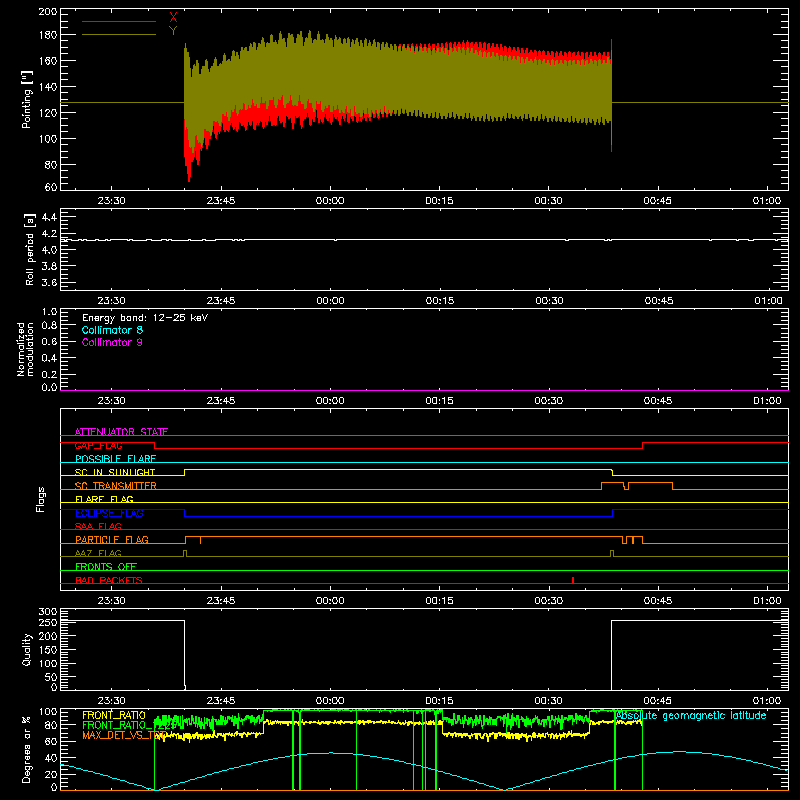Click the 00:30 time label under Roll period plot
This screenshot has height=800, width=800.
[x=549, y=301]
